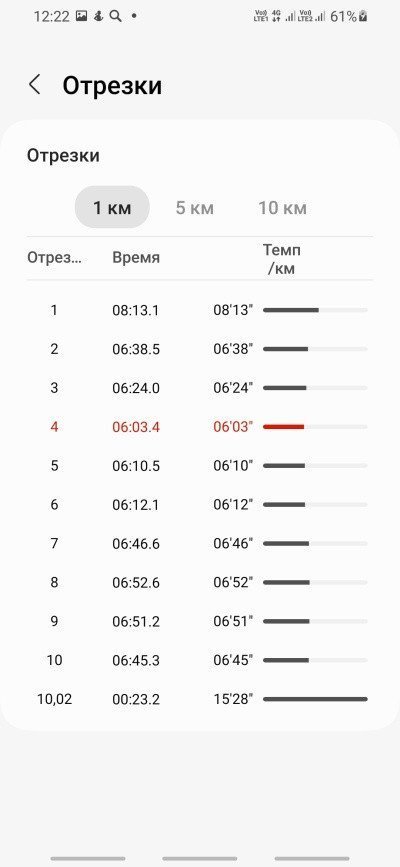This screenshot has height=867, width=400.
Task: Select the 1 км segment tab
Action: click(112, 207)
